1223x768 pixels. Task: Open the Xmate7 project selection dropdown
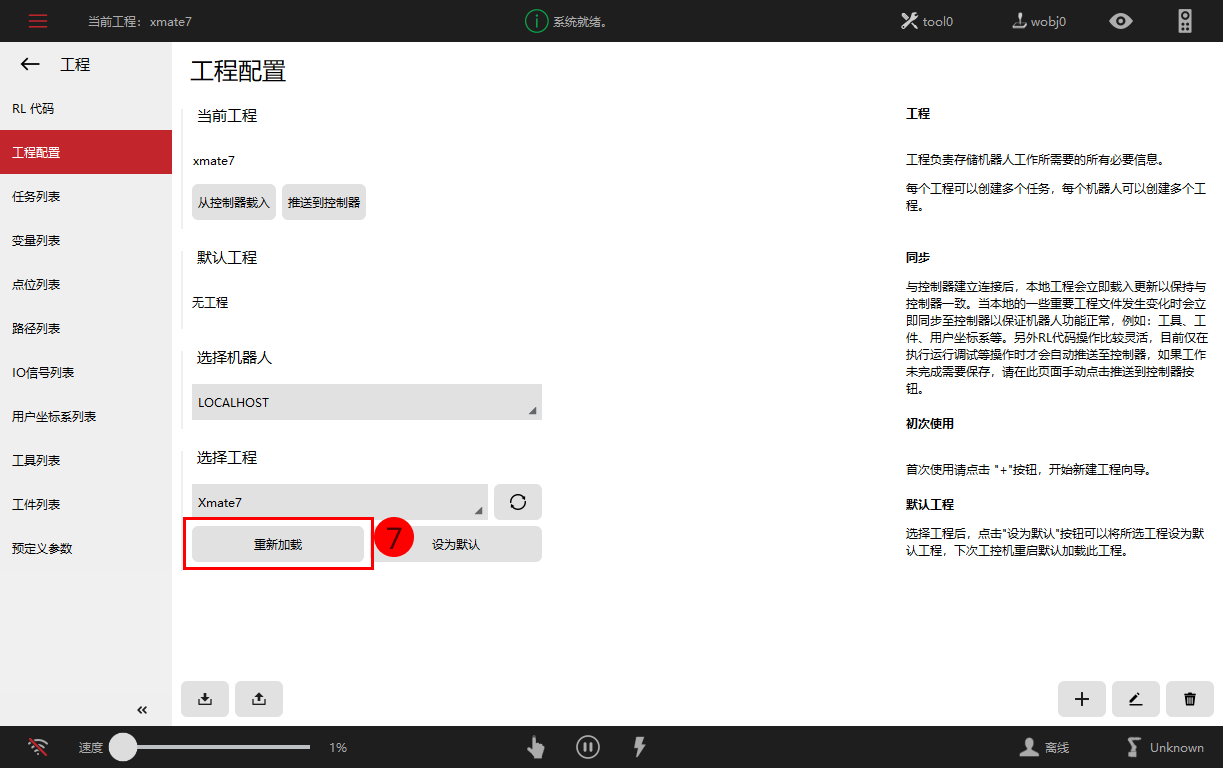coord(340,502)
